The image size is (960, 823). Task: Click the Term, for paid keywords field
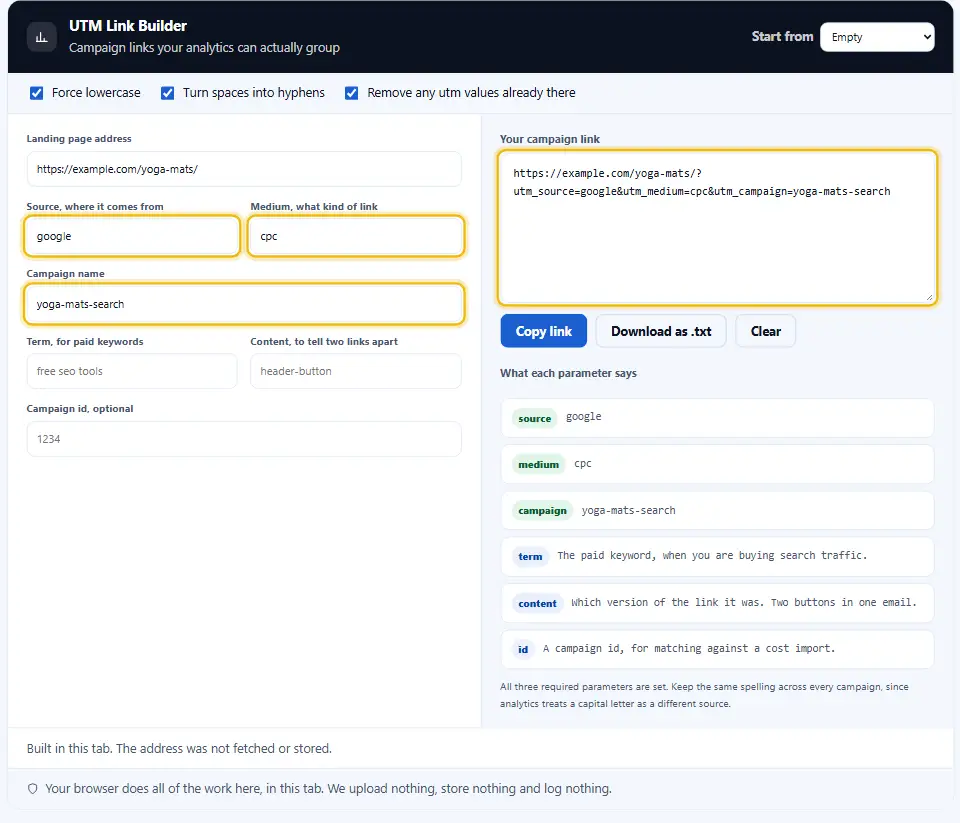[x=132, y=371]
